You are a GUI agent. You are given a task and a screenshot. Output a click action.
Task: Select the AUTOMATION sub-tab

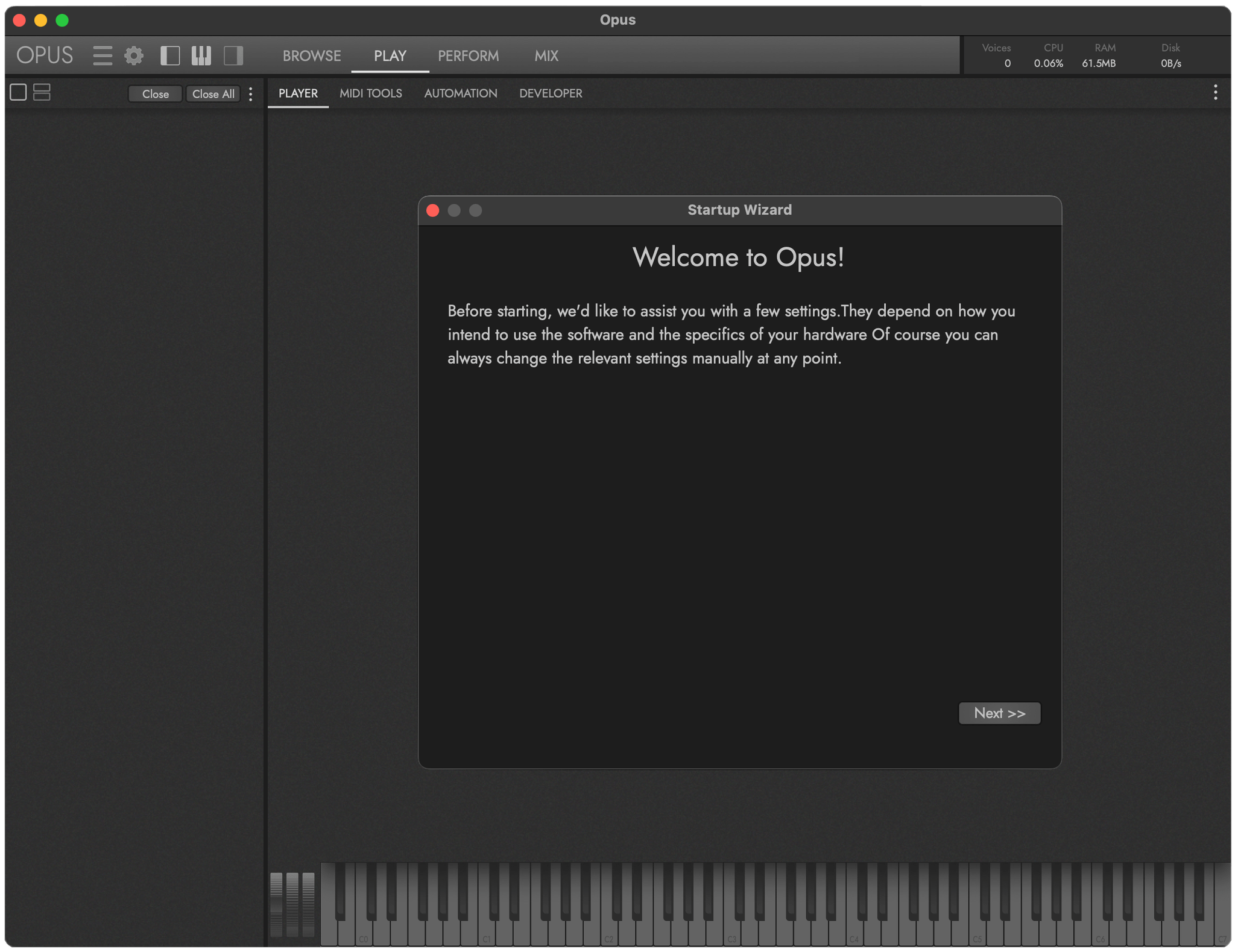click(x=461, y=93)
